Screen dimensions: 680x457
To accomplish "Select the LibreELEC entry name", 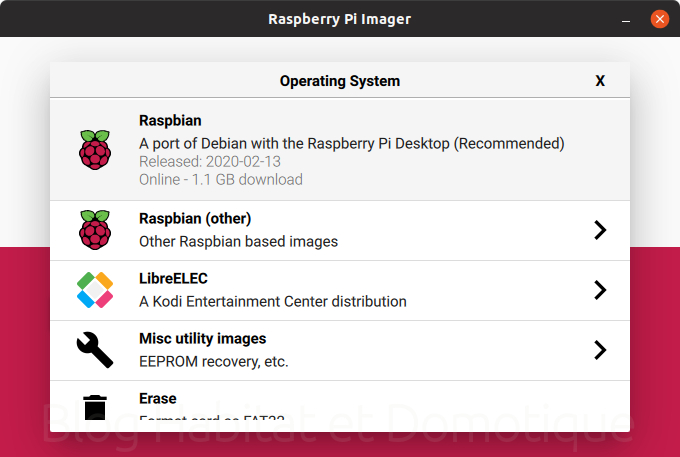I will click(x=175, y=279).
